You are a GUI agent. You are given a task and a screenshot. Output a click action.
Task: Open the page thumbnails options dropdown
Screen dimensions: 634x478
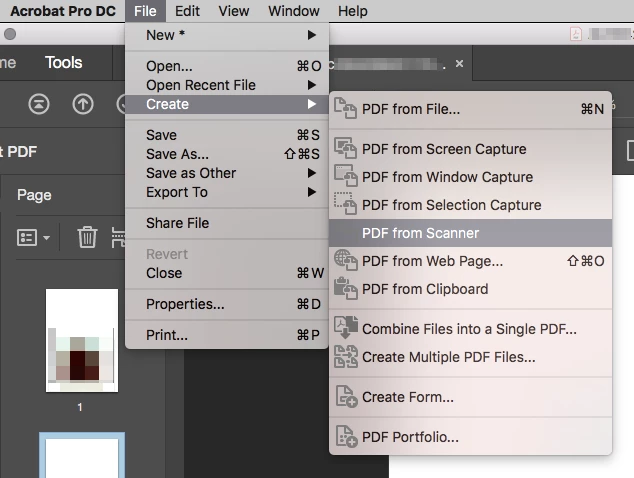point(33,237)
